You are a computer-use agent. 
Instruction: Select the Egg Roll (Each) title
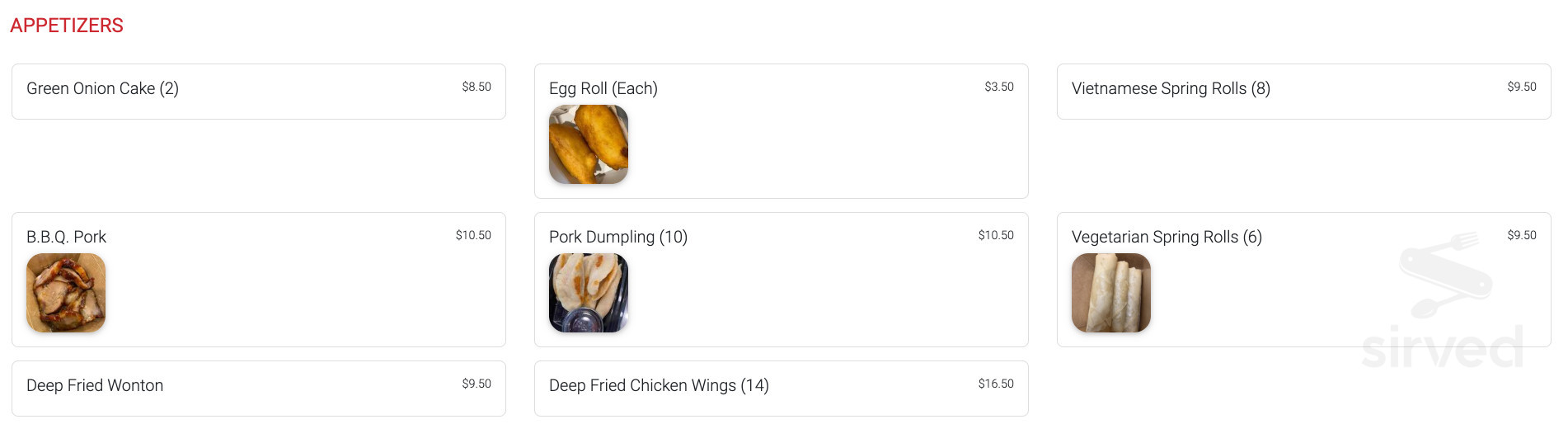(603, 89)
